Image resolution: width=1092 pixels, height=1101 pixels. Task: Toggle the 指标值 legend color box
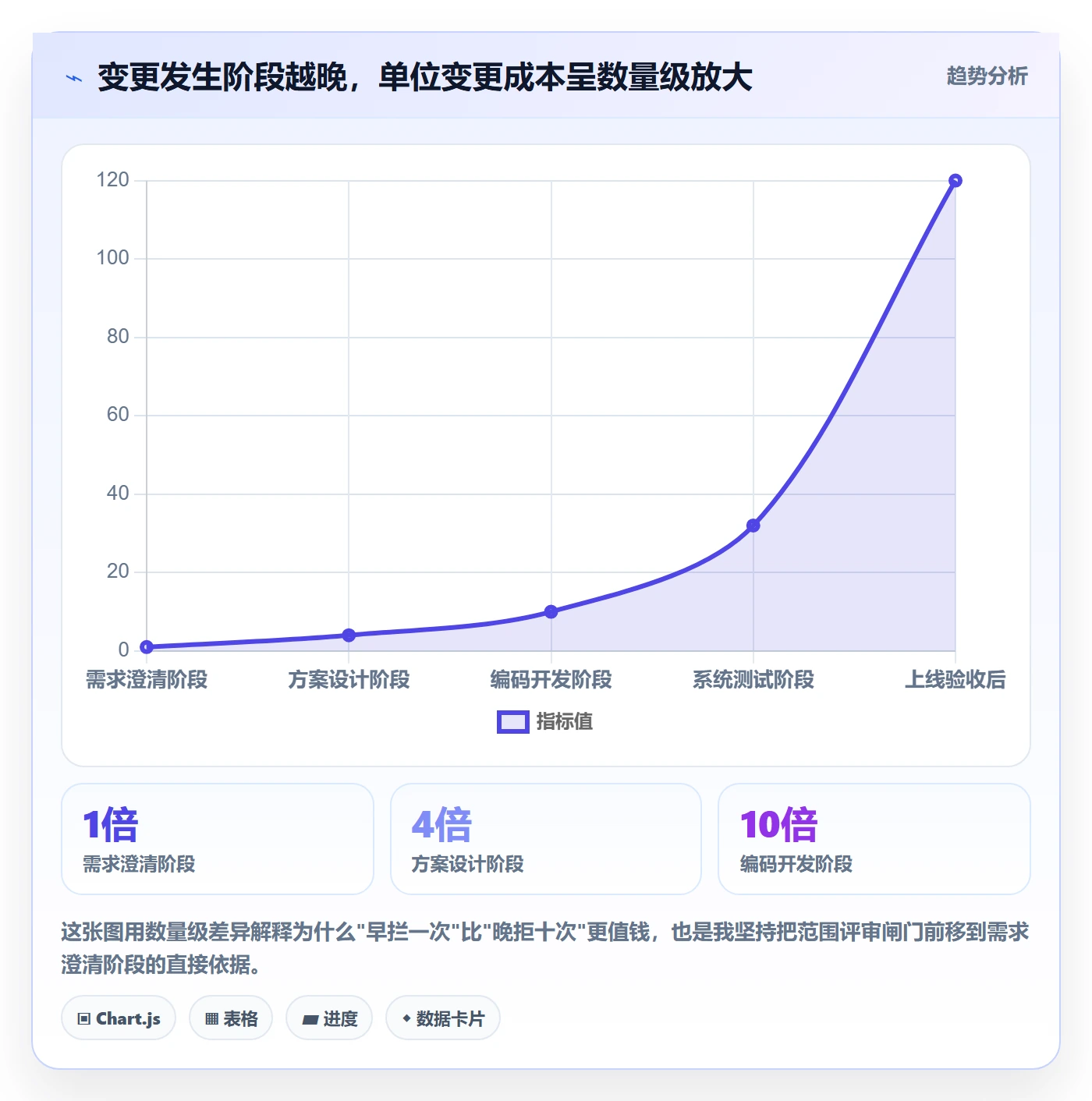513,722
